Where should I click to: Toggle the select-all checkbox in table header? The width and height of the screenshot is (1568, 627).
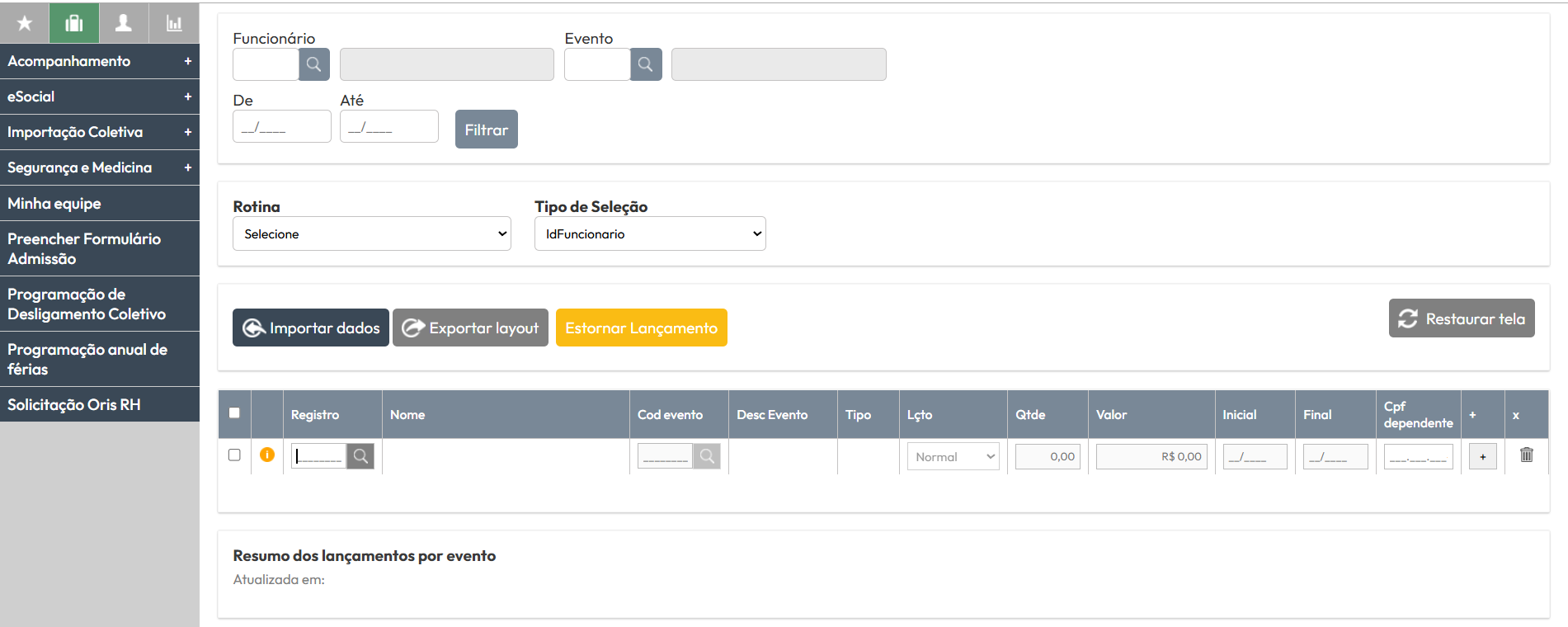tap(234, 412)
